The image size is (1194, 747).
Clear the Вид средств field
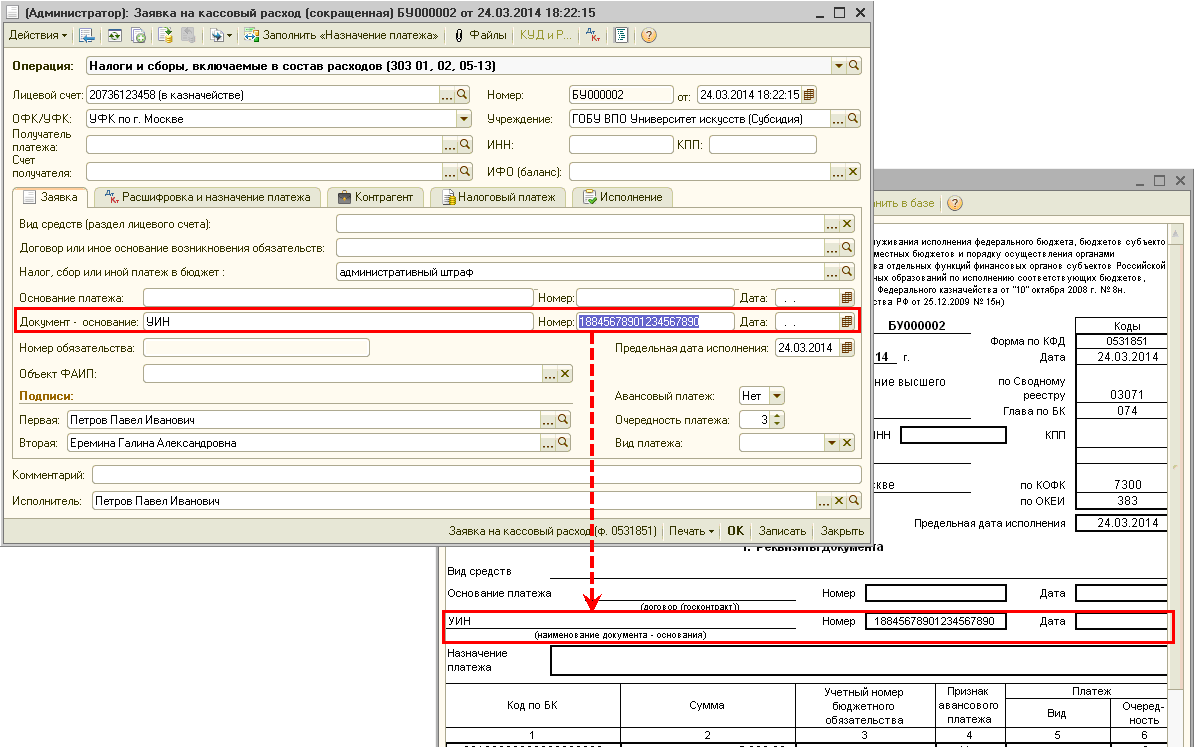pos(847,224)
